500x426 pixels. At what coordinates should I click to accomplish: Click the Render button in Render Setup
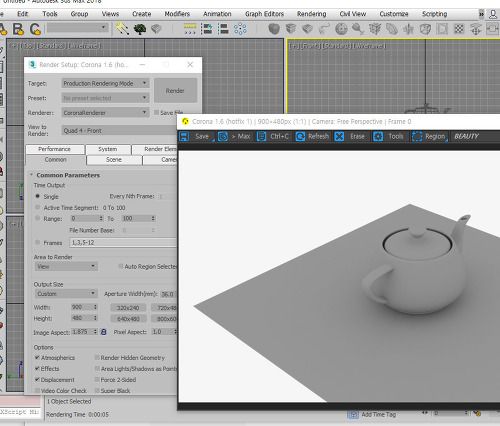pos(175,91)
